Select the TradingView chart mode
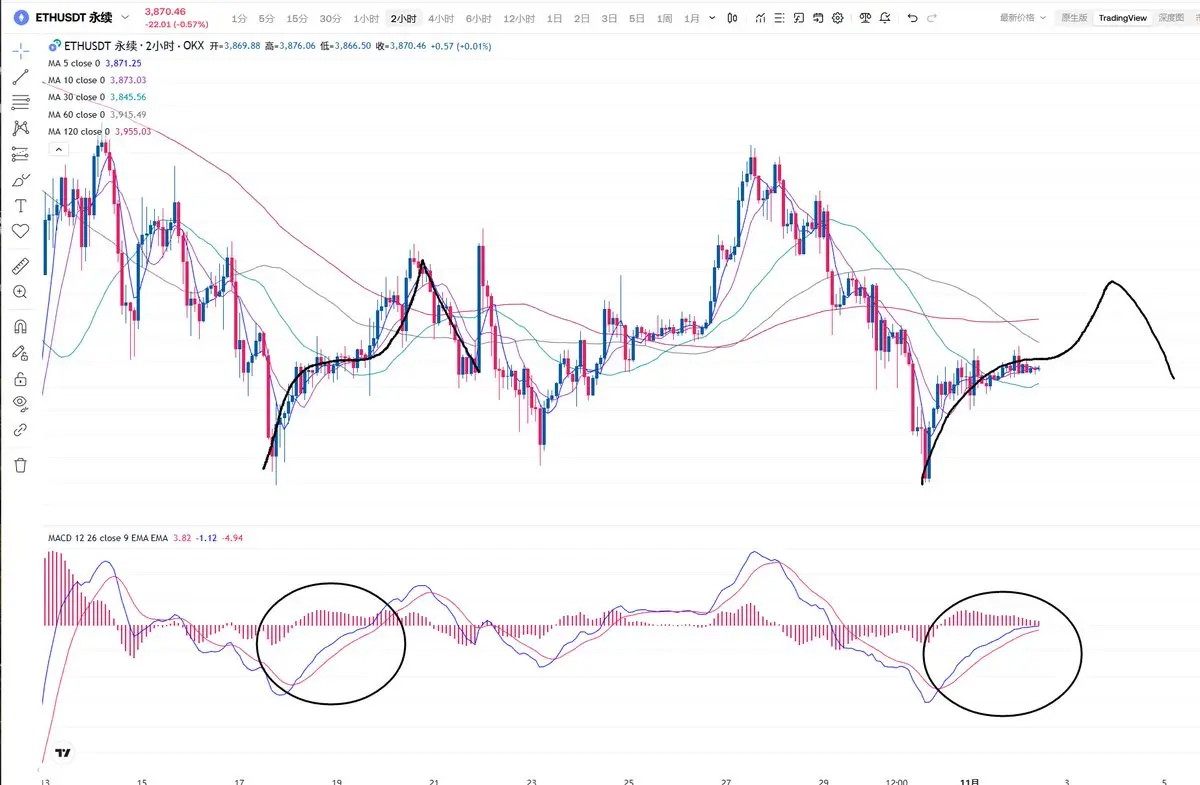The height and width of the screenshot is (785, 1200). coord(1122,18)
